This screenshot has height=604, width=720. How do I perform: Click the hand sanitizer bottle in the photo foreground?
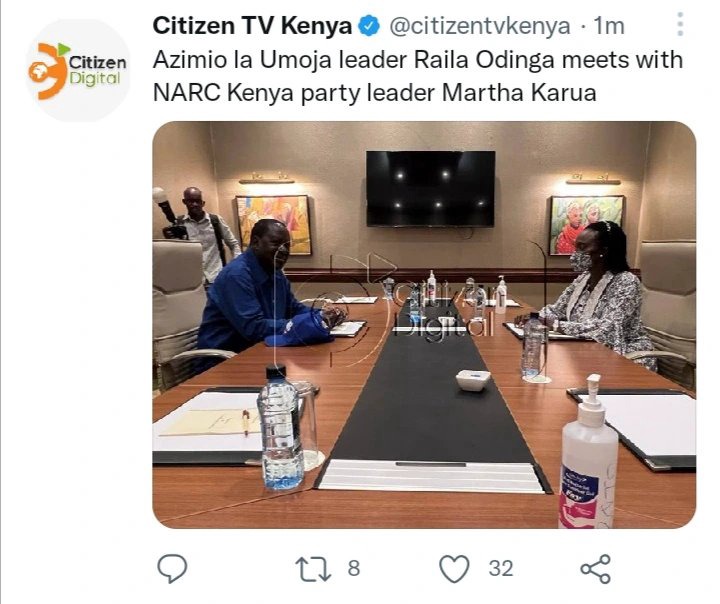pyautogui.click(x=588, y=455)
